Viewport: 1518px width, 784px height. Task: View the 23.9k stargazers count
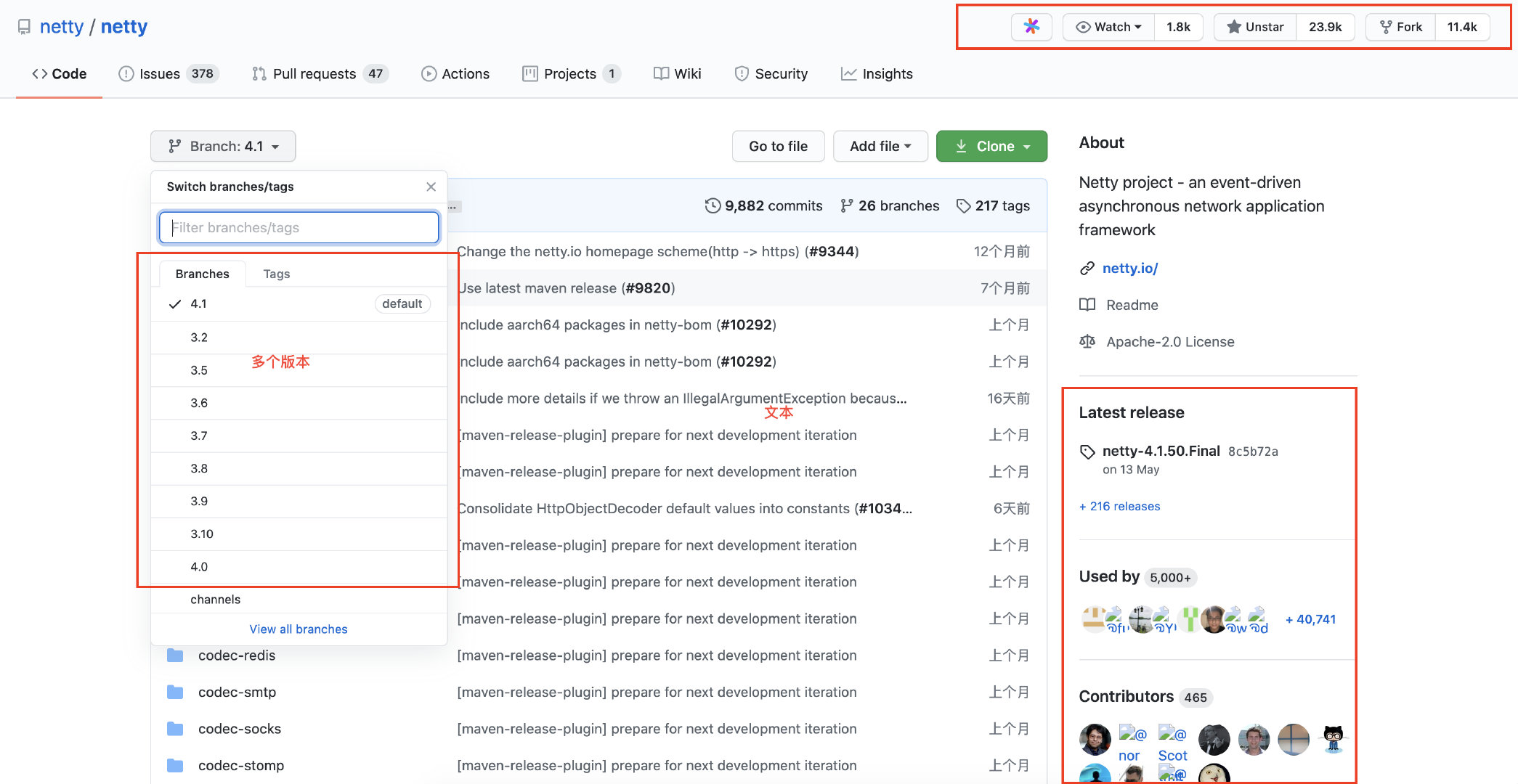click(x=1325, y=27)
